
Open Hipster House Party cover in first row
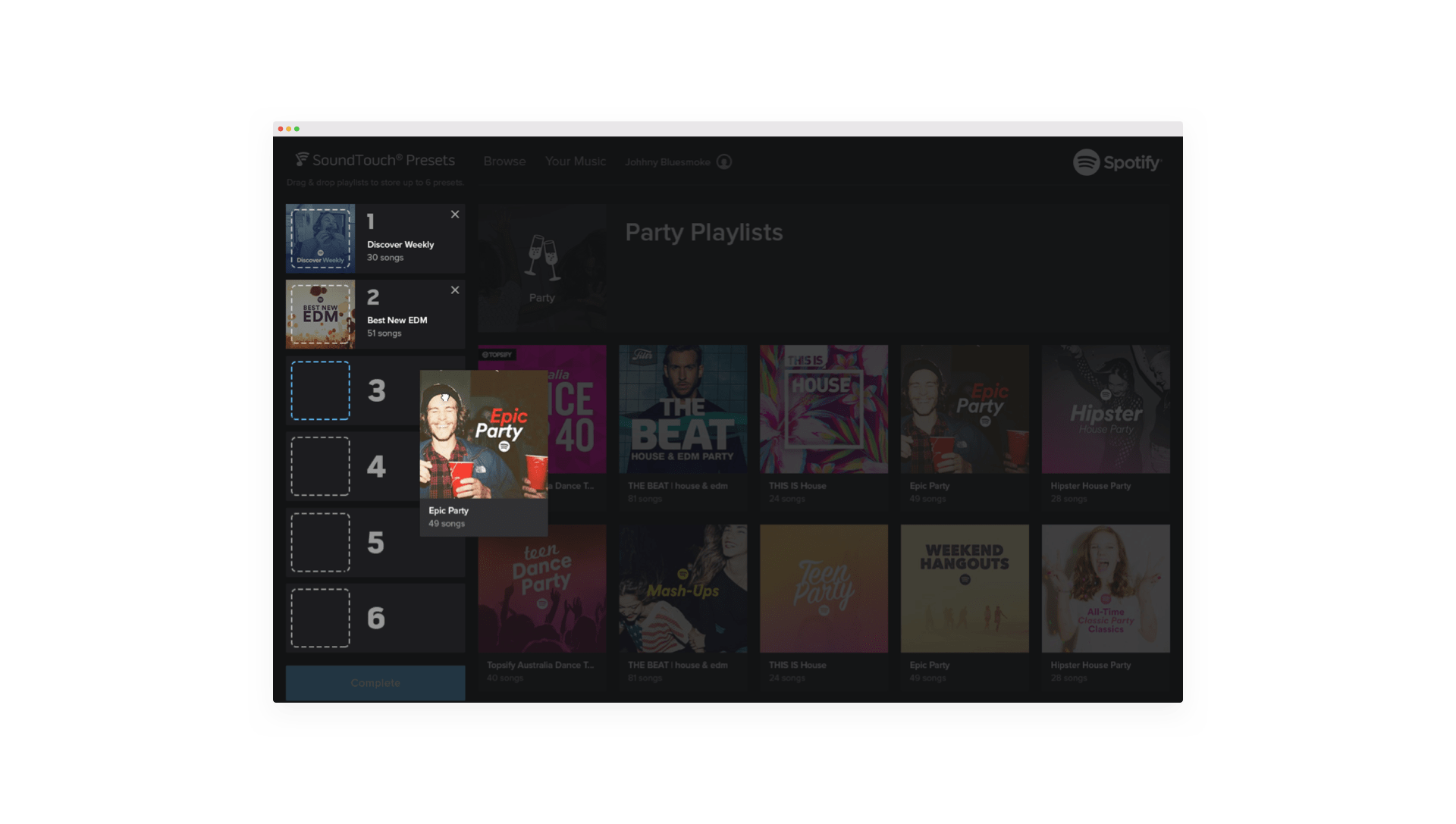1106,409
